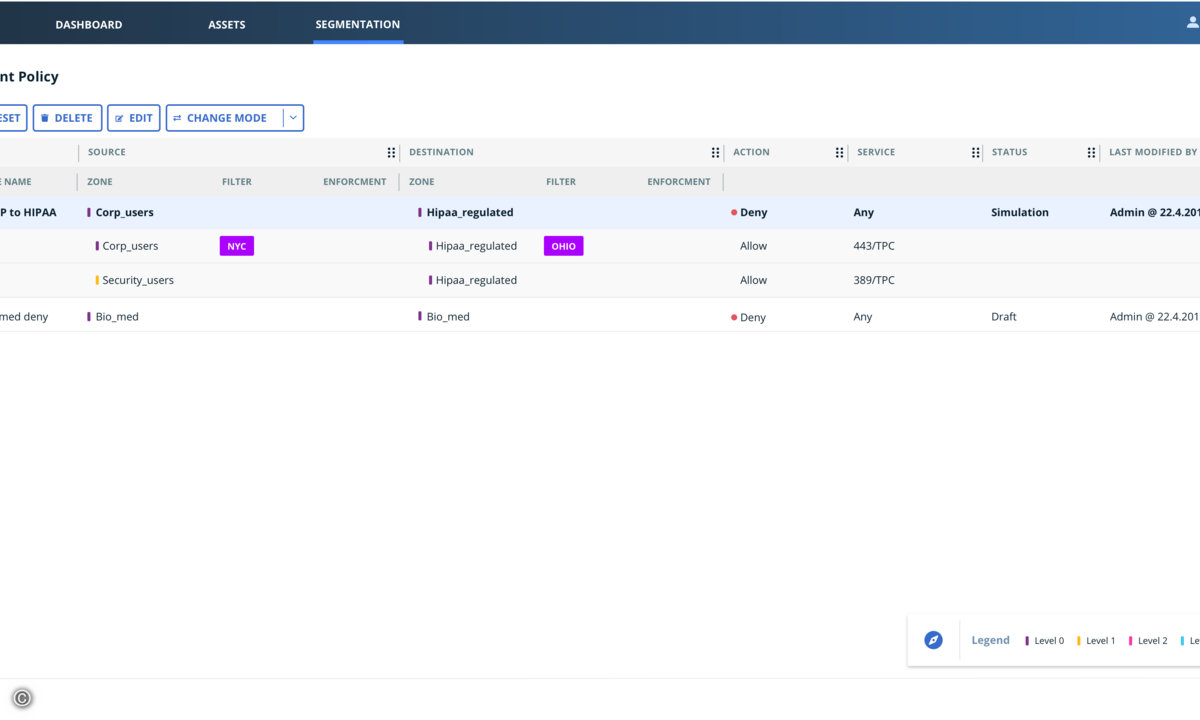This screenshot has height=720, width=1200.
Task: Click the Status column header
Action: pyautogui.click(x=1010, y=152)
